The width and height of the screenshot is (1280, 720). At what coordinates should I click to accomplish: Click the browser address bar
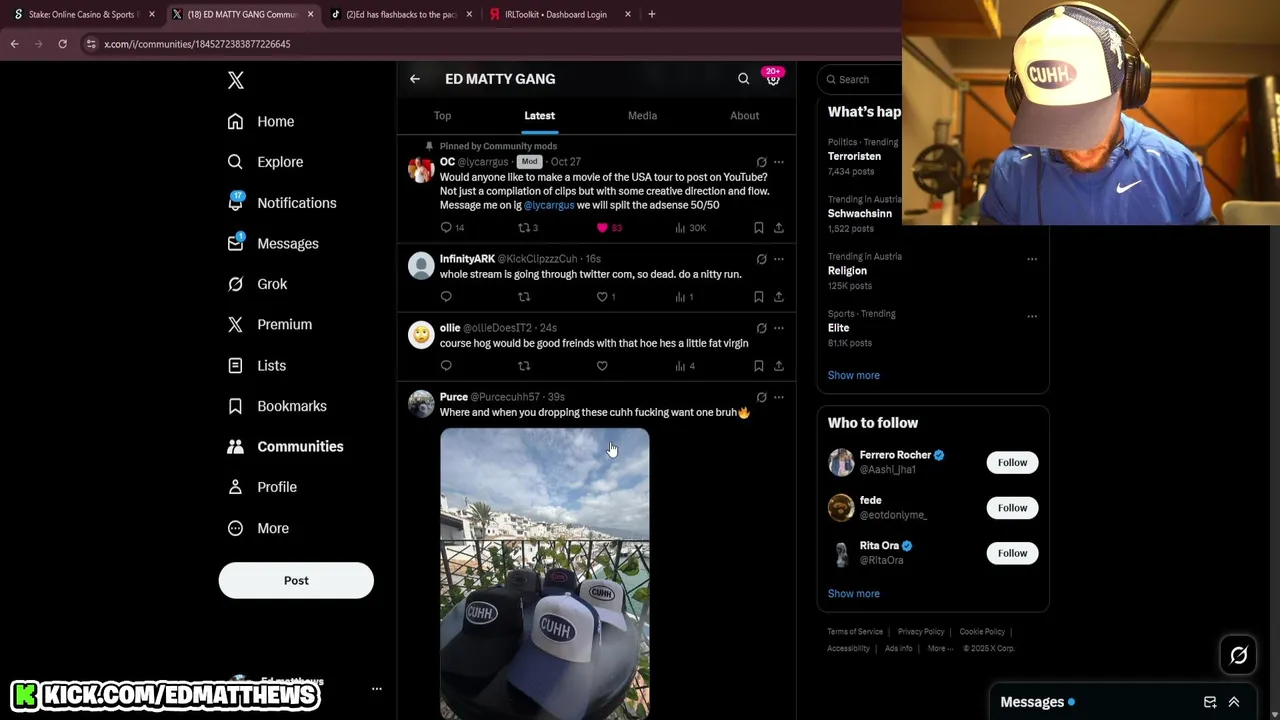point(490,44)
